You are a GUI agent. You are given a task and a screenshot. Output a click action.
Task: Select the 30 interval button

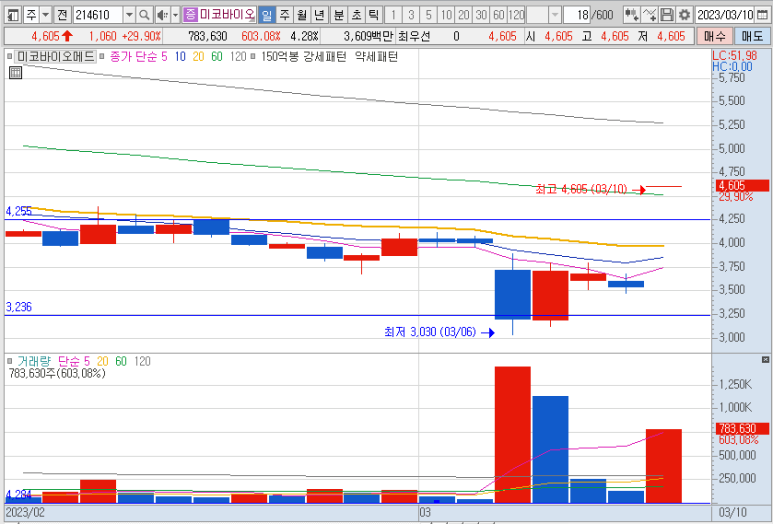[481, 15]
